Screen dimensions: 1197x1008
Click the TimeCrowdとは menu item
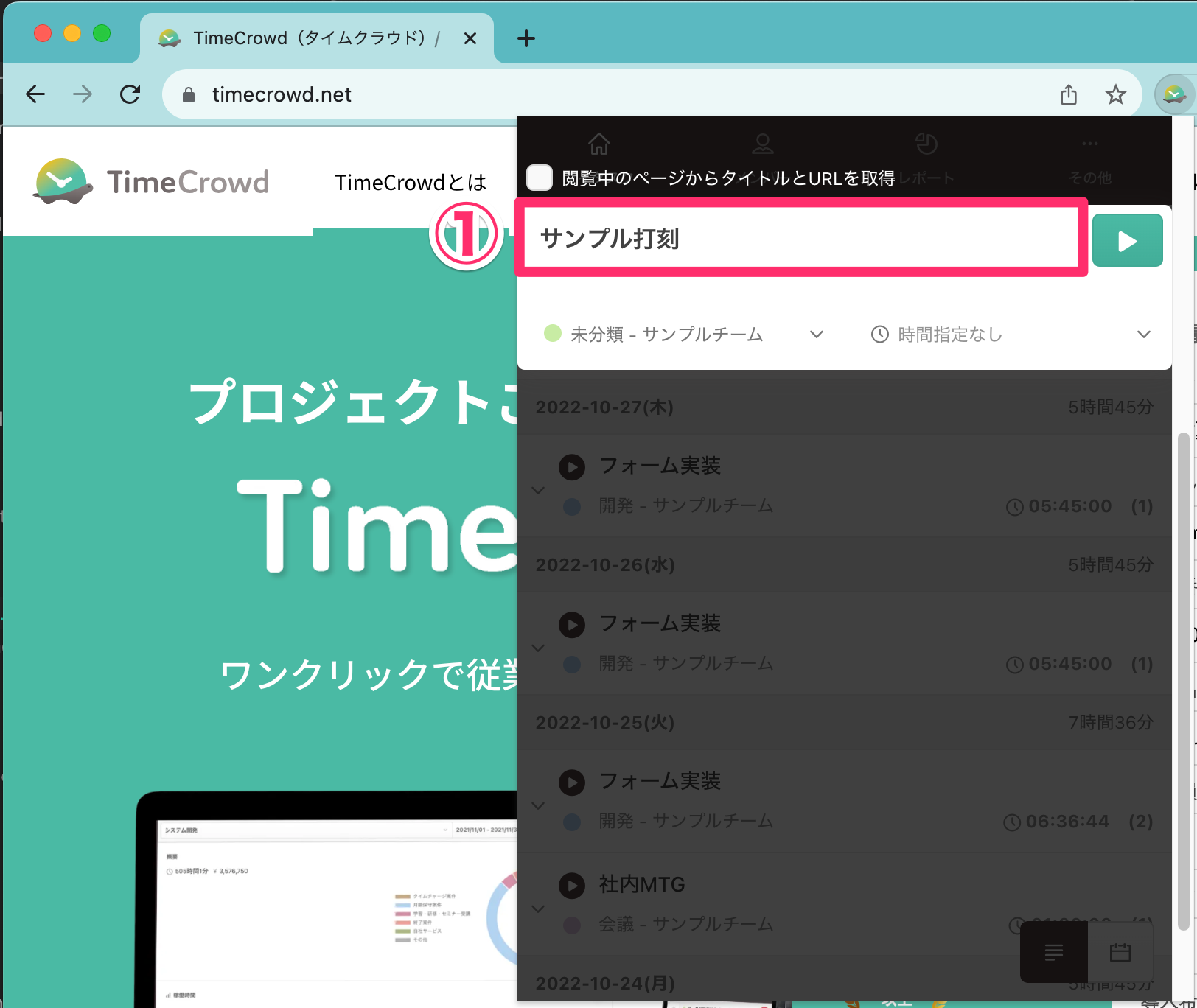point(411,182)
